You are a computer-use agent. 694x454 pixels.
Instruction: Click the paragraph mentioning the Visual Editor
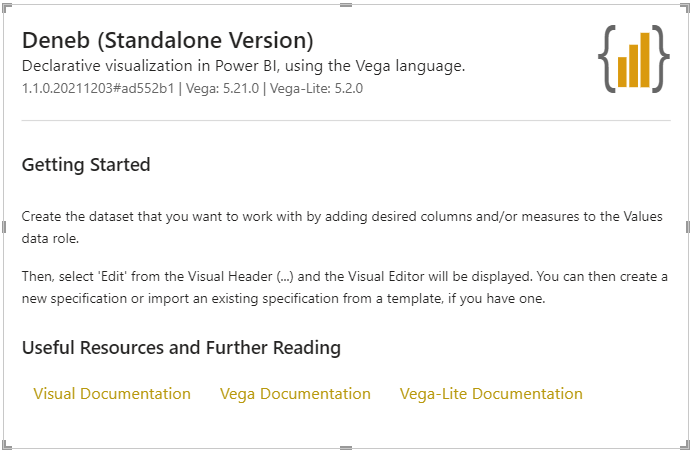click(x=345, y=287)
